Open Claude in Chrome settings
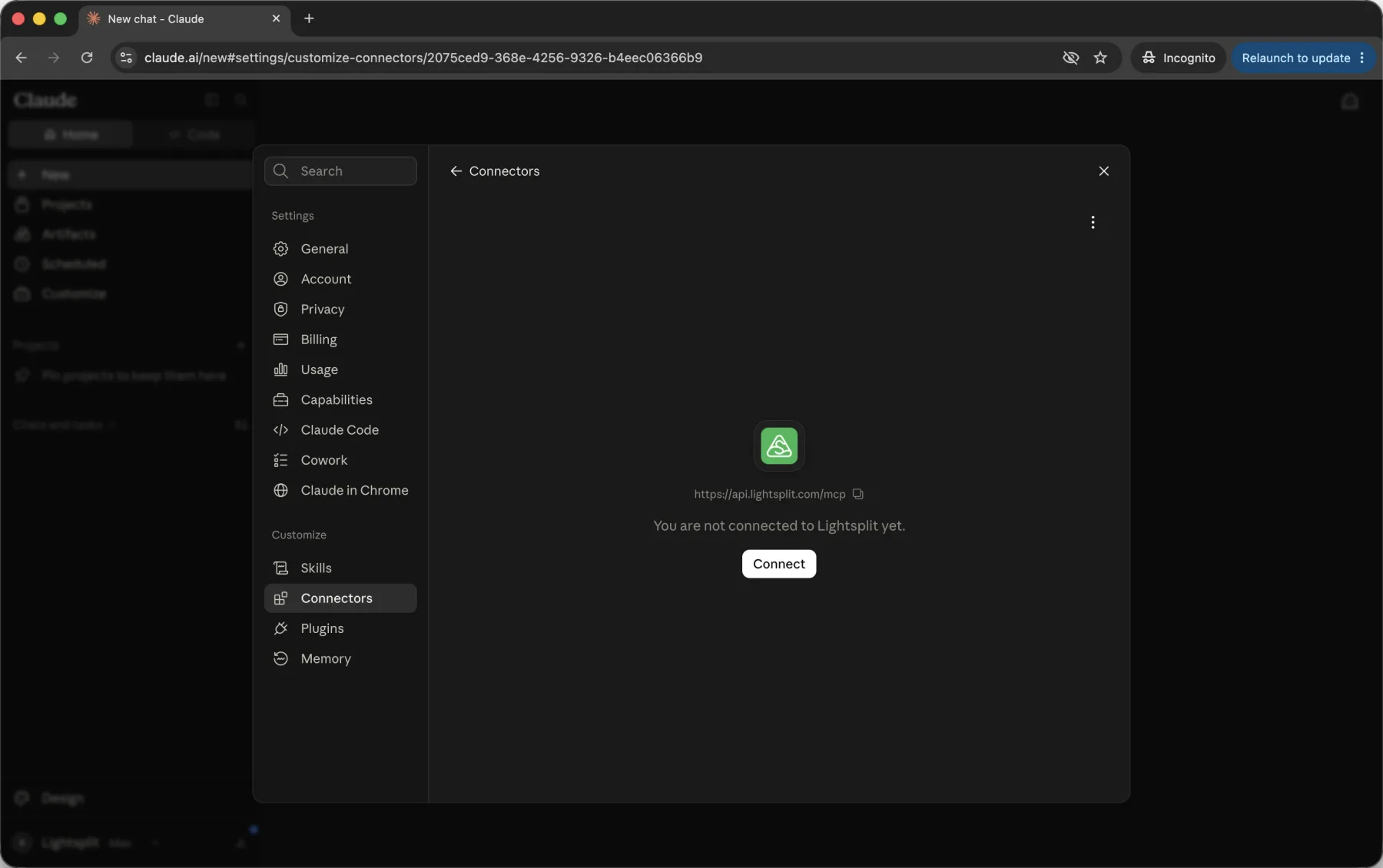 (x=340, y=490)
